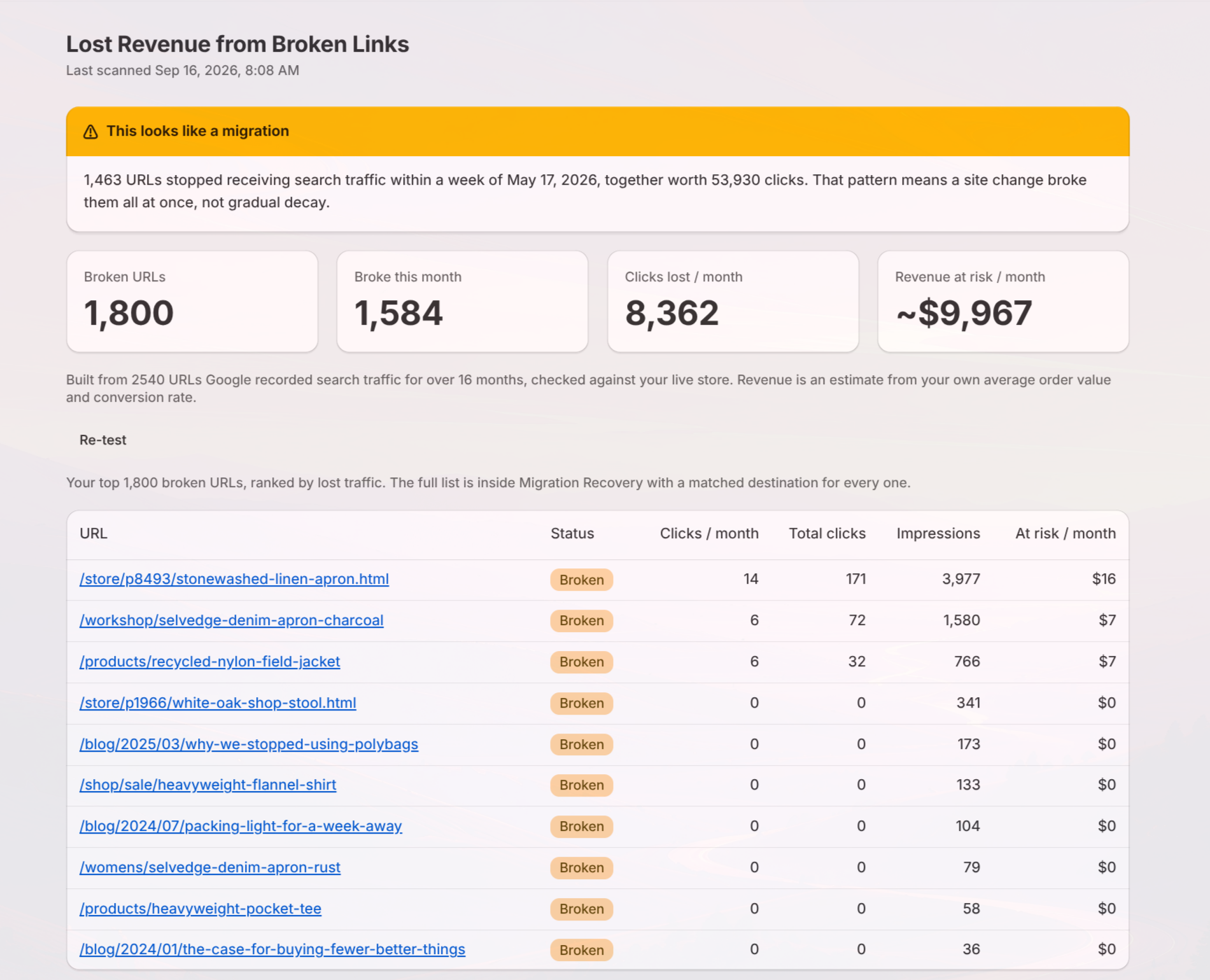
Task: Click the $16 at risk value
Action: tap(1104, 579)
